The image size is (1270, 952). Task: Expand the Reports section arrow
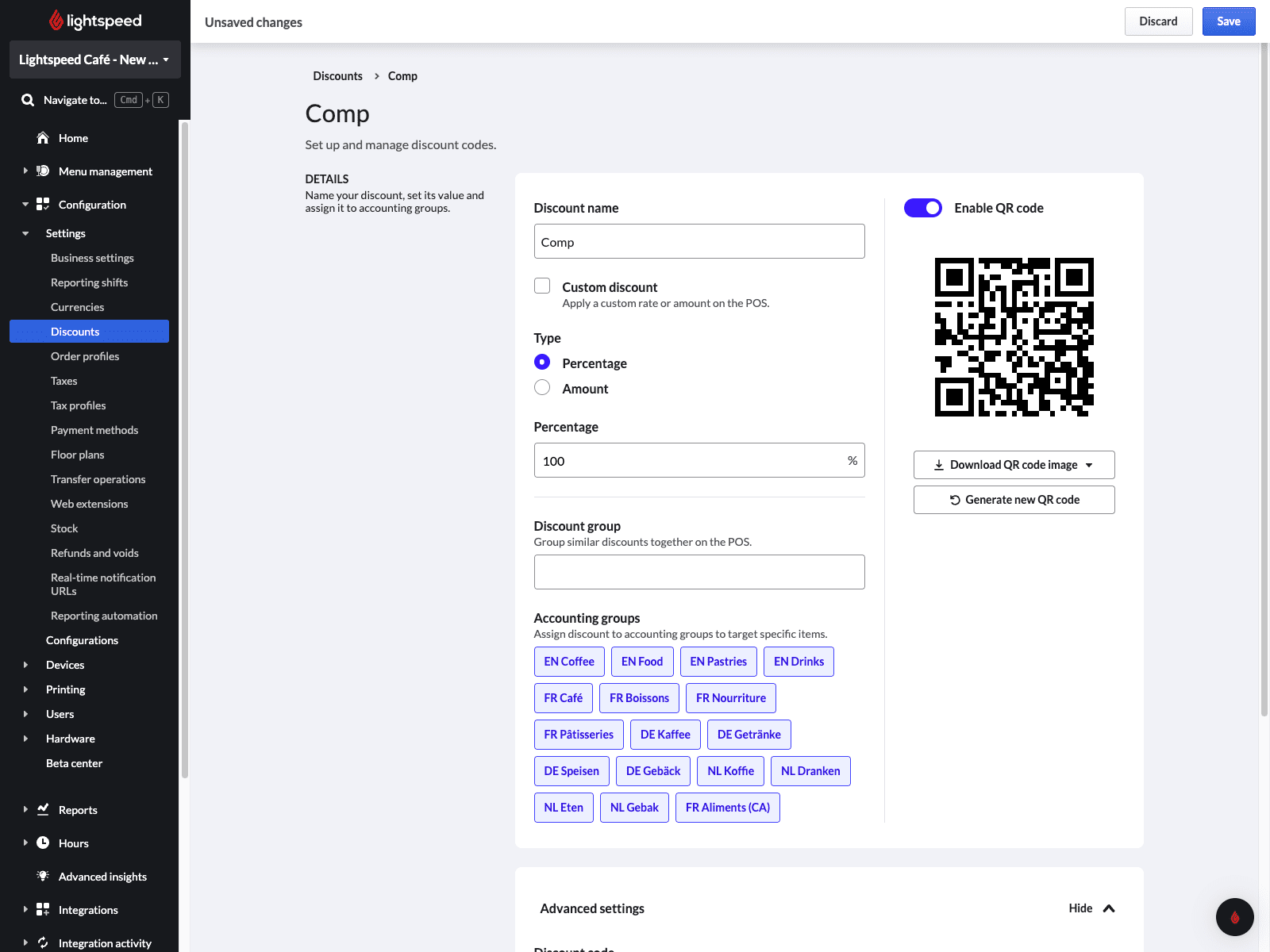pyautogui.click(x=25, y=809)
